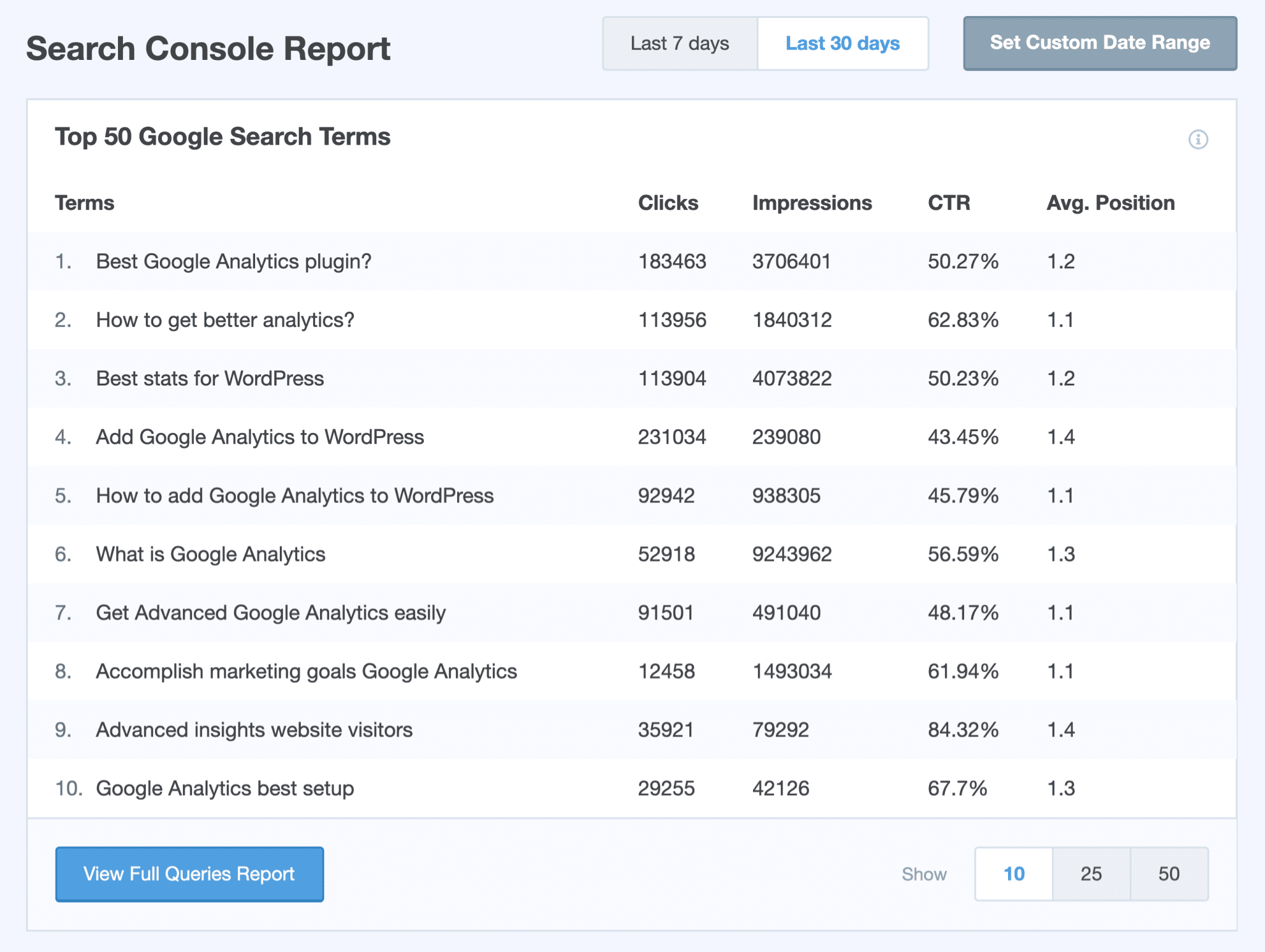Sort the table by CTR column
Screen dimensions: 1265x952
tap(949, 203)
